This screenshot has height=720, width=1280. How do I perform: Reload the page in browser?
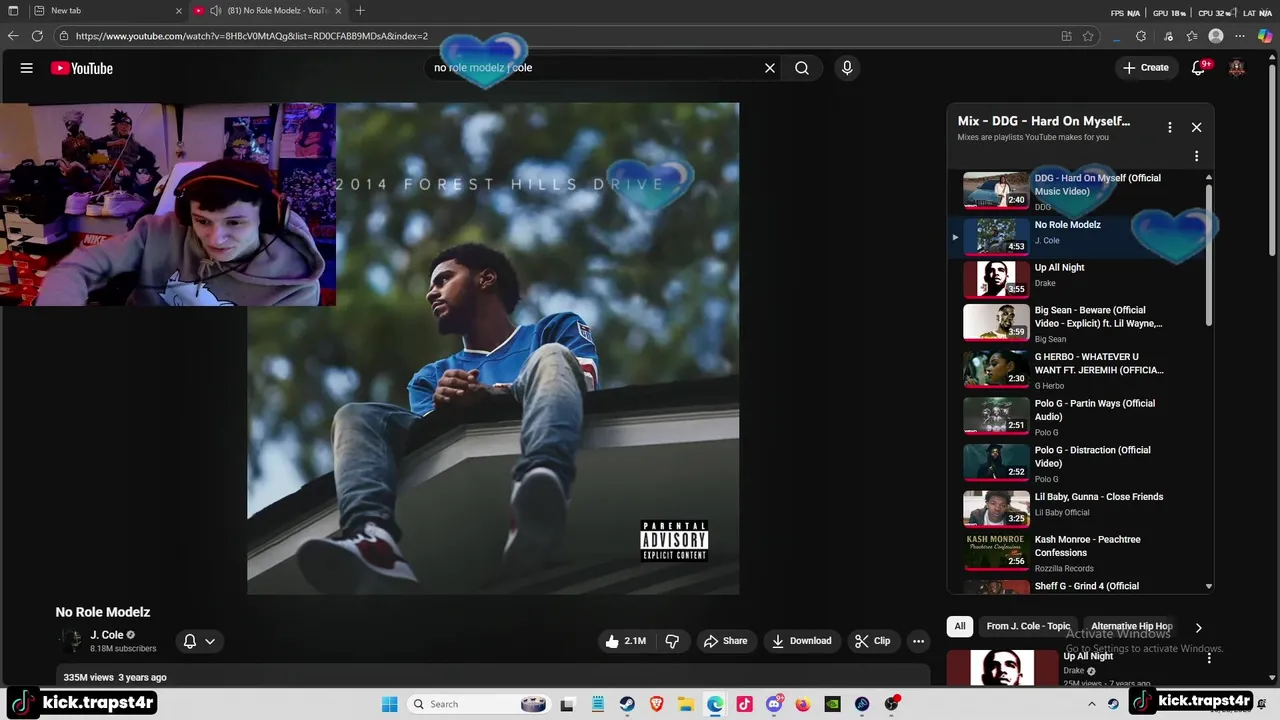(37, 36)
